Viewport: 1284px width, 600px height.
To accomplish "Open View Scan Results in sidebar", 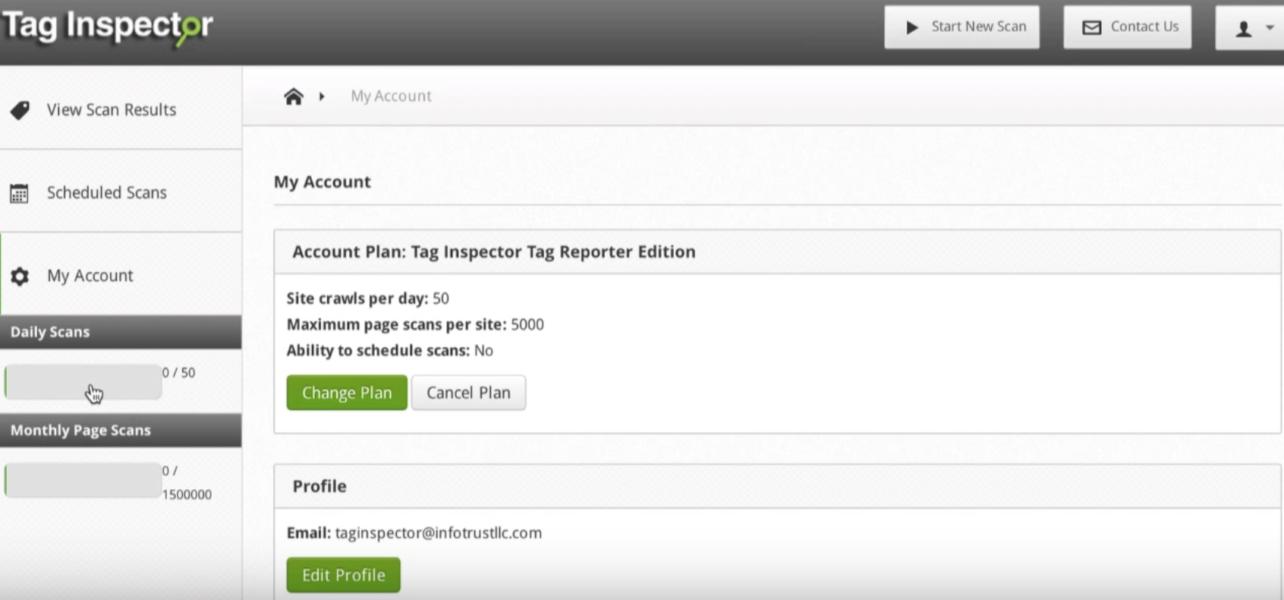I will pos(120,110).
